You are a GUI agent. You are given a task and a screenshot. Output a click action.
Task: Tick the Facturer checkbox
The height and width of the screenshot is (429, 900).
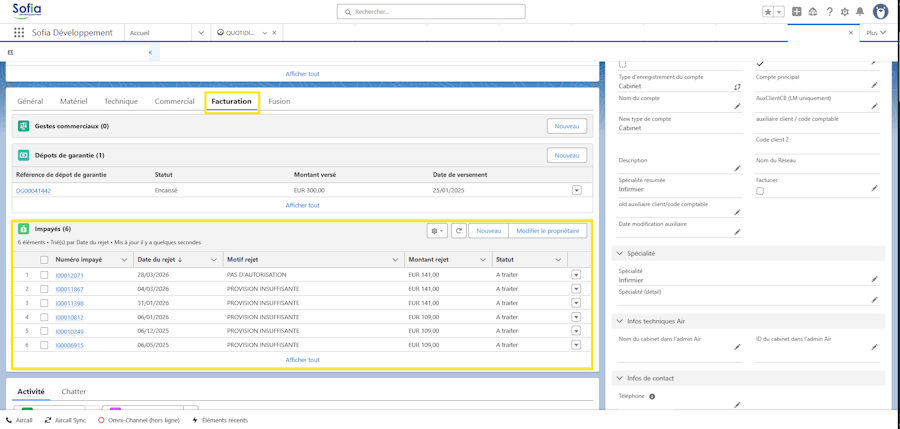point(760,191)
